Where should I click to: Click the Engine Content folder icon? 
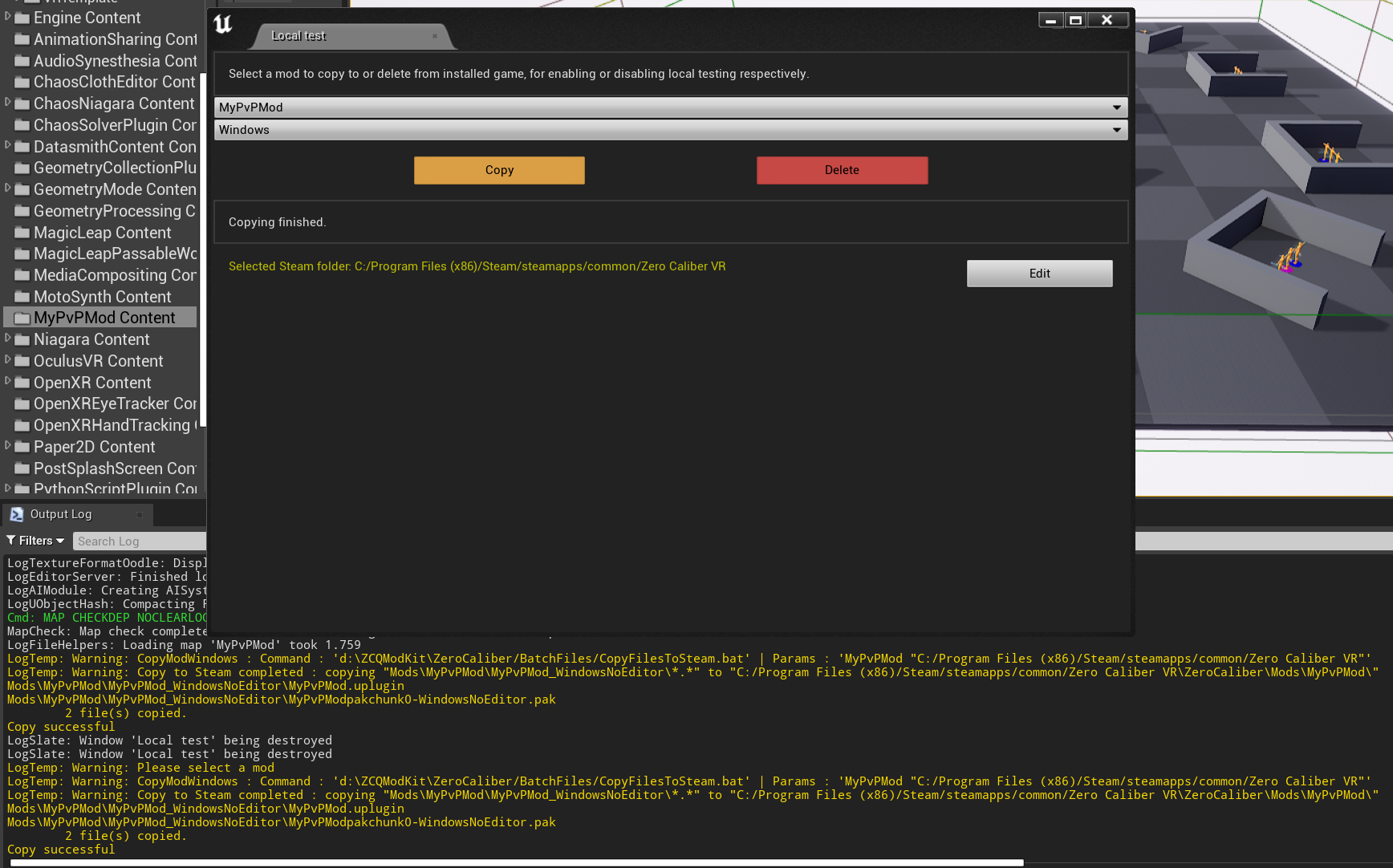pyautogui.click(x=22, y=18)
